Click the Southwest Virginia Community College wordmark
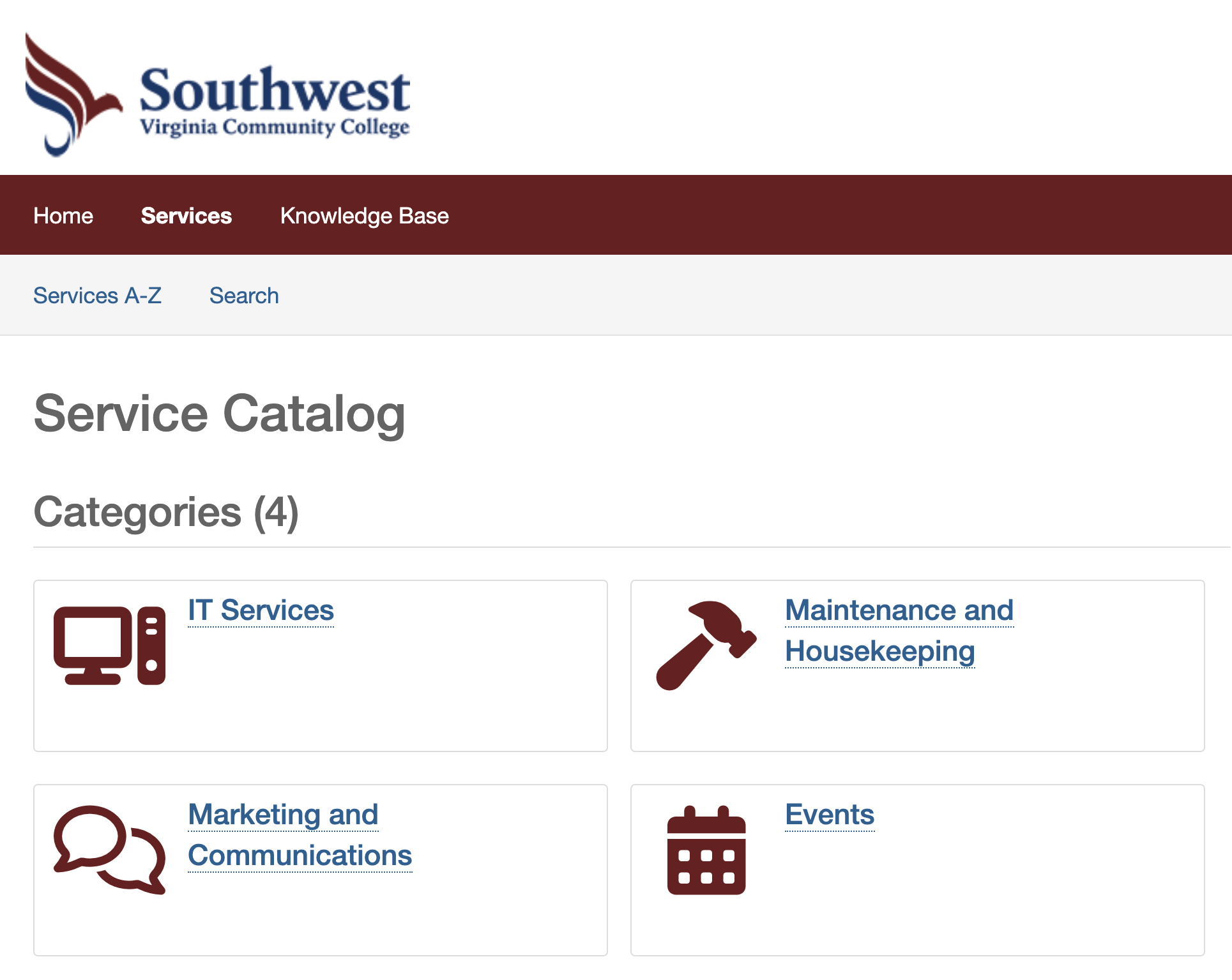This screenshot has width=1232, height=980. [275, 101]
